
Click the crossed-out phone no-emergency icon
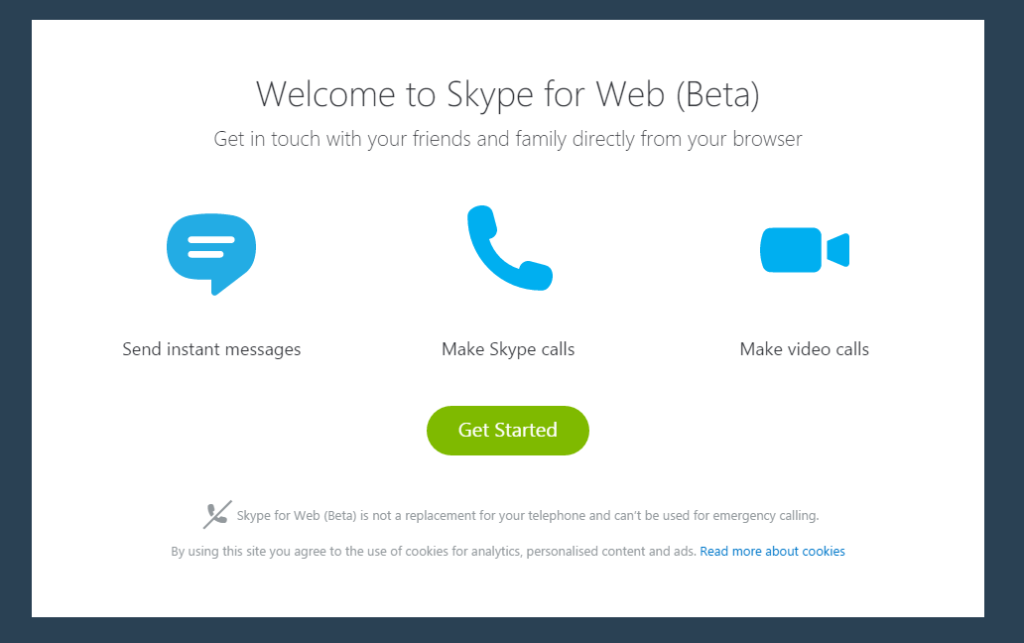217,514
